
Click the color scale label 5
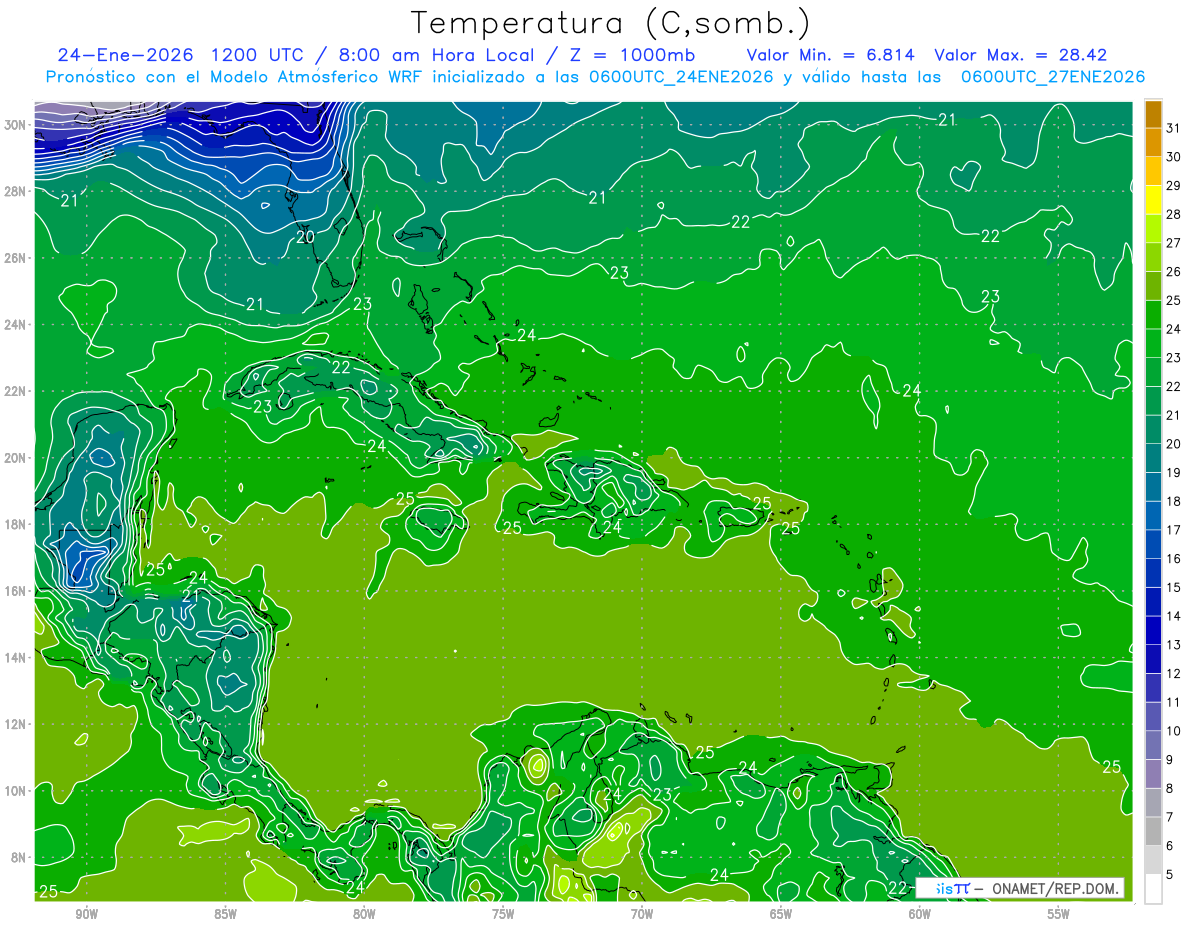tap(1170, 875)
